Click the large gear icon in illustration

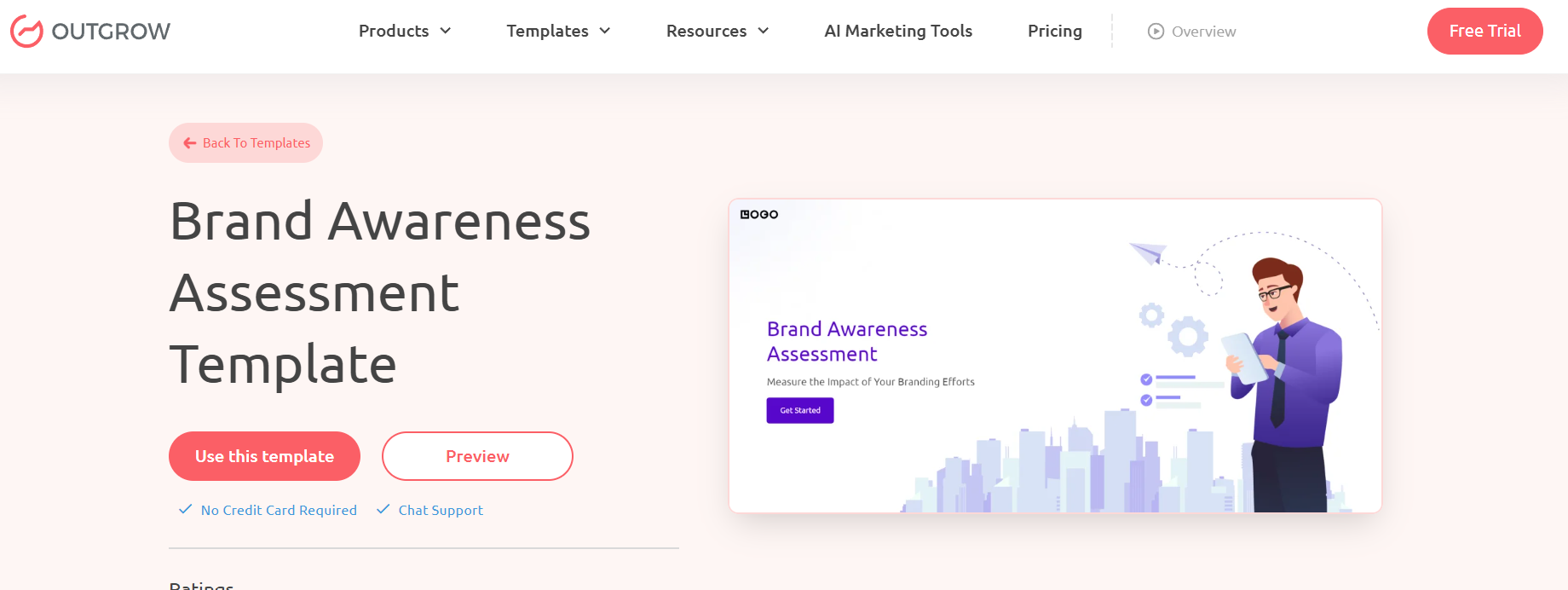[1188, 337]
